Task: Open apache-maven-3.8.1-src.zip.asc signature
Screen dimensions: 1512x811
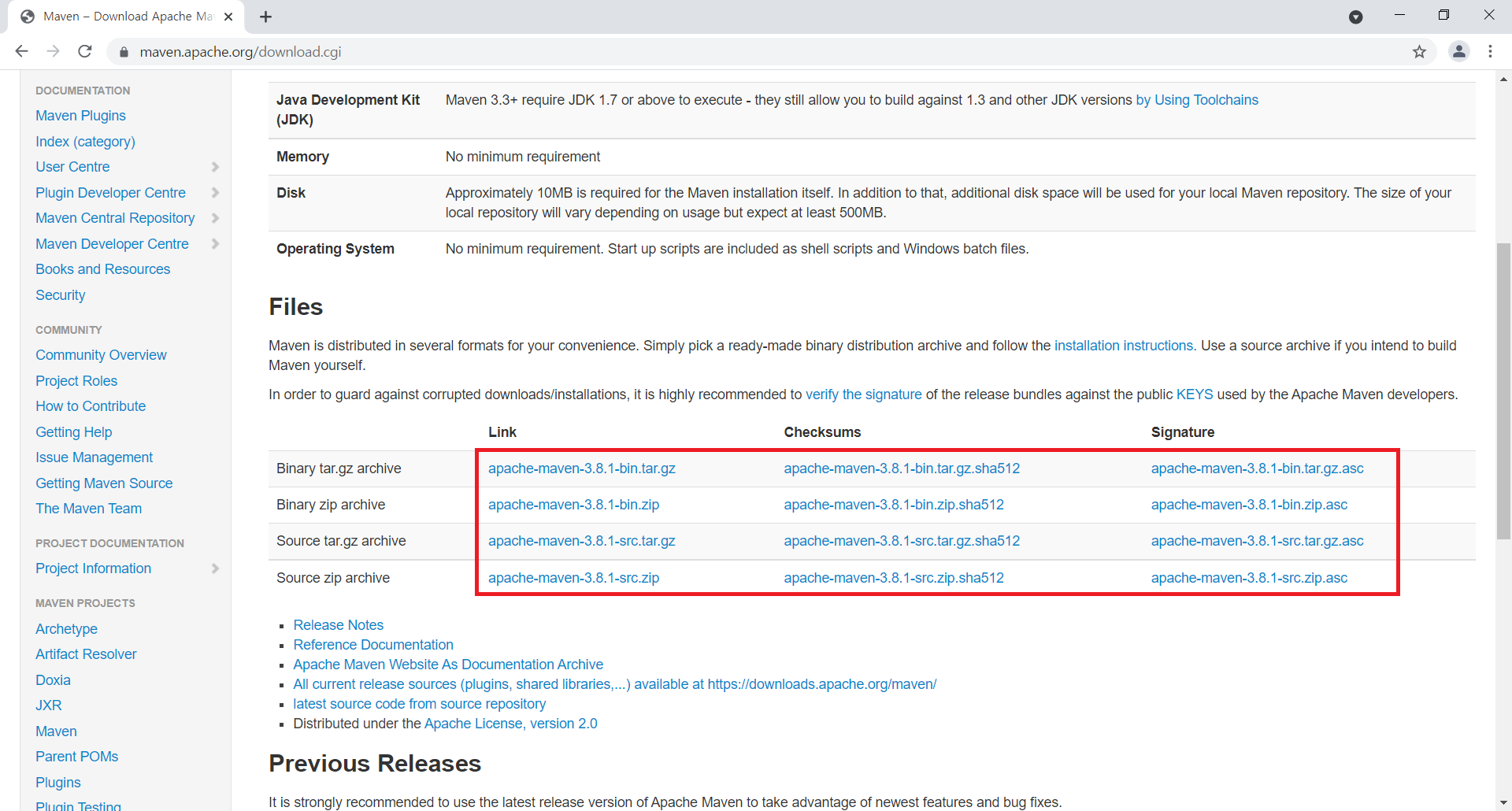Action: 1249,578
